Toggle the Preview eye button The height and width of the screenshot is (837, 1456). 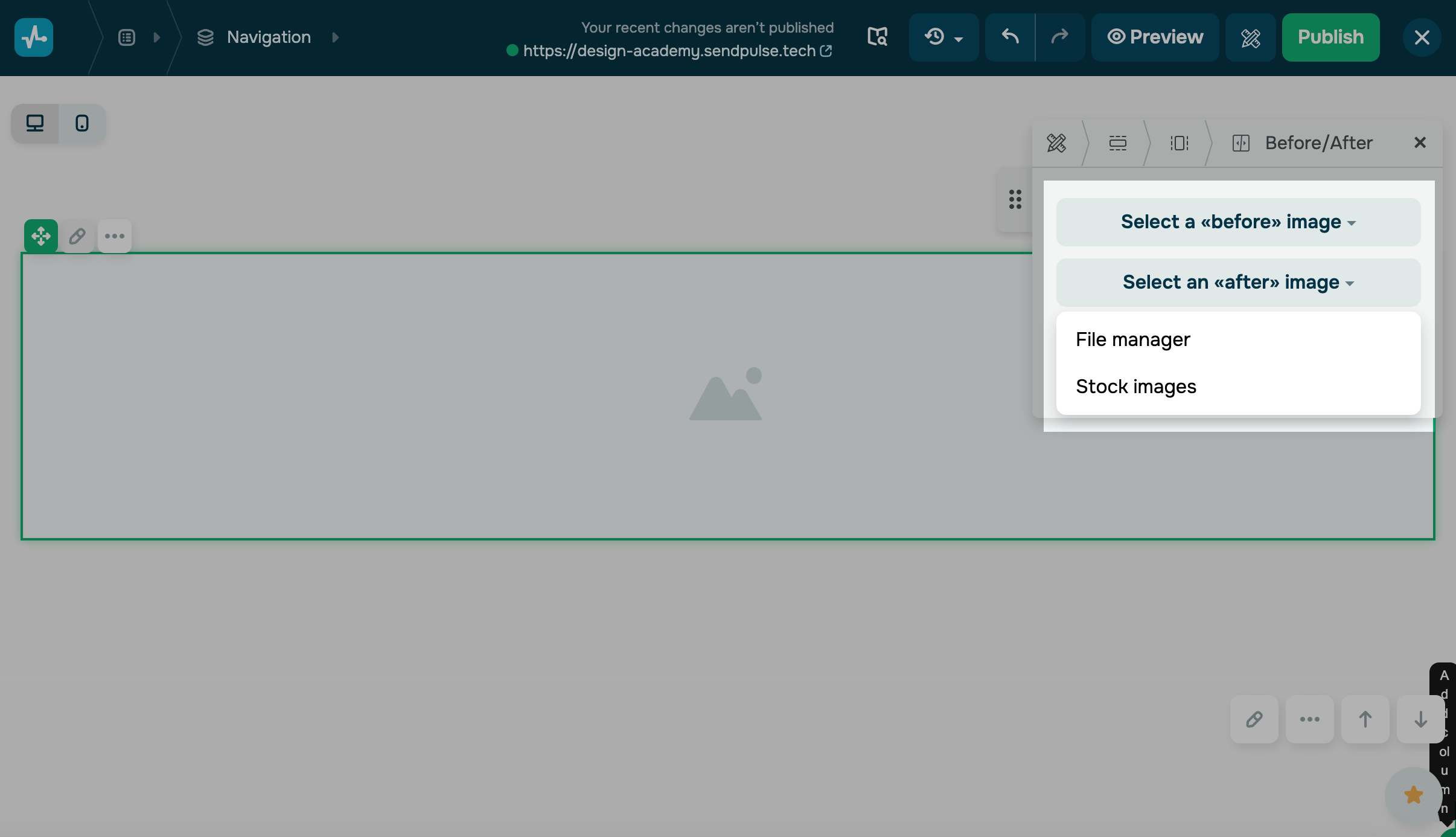1155,37
